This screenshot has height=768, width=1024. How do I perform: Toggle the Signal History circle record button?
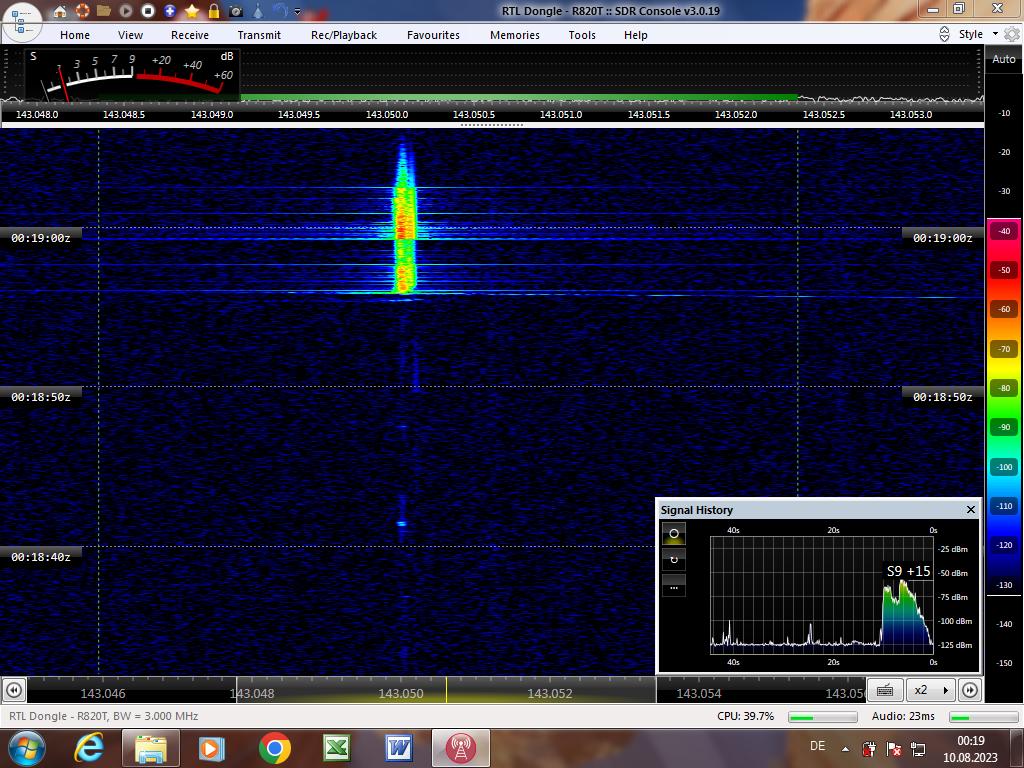(x=674, y=534)
